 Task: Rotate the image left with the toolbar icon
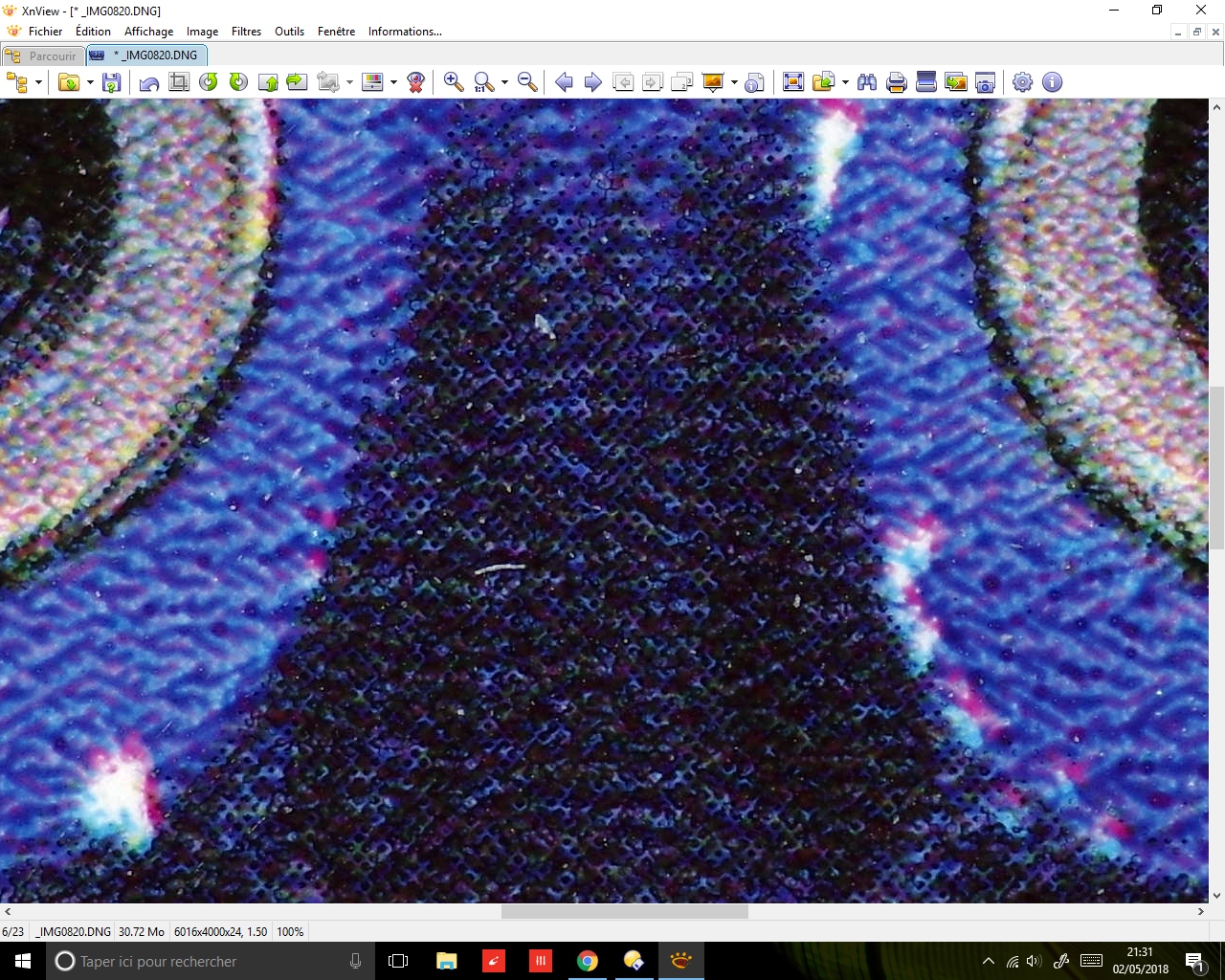pyautogui.click(x=209, y=82)
